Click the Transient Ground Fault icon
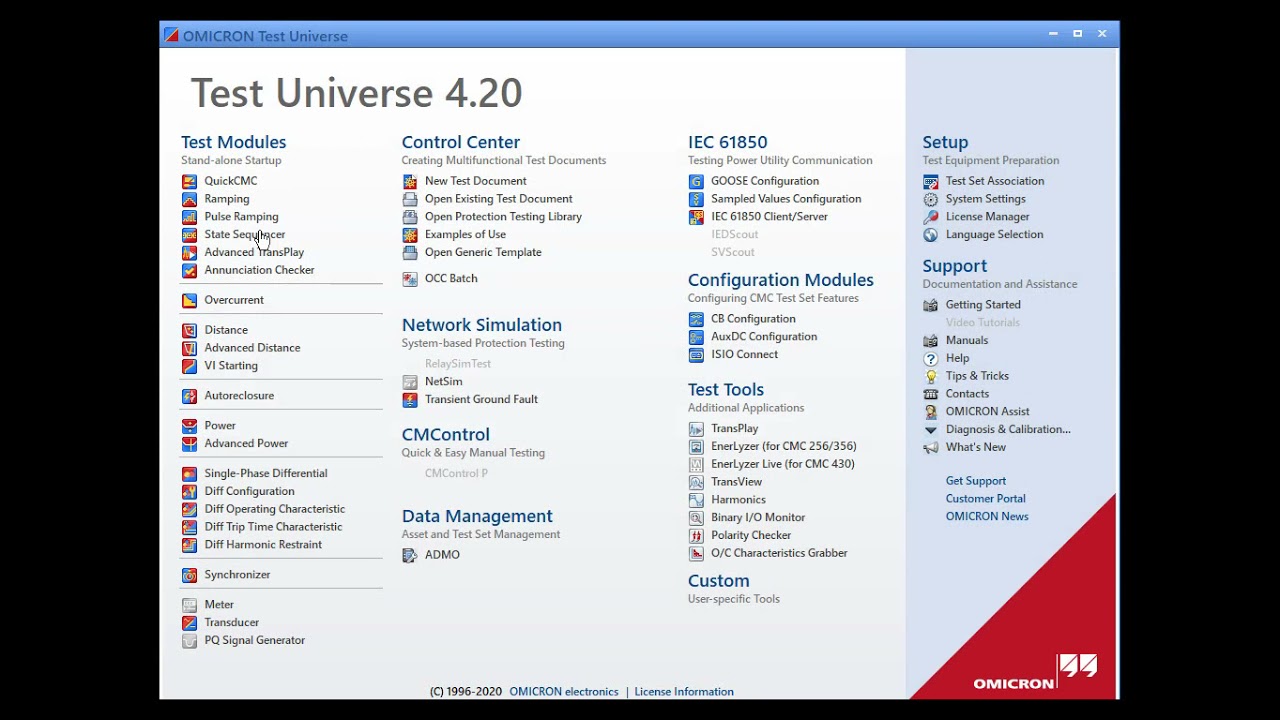1280x720 pixels. (x=410, y=400)
